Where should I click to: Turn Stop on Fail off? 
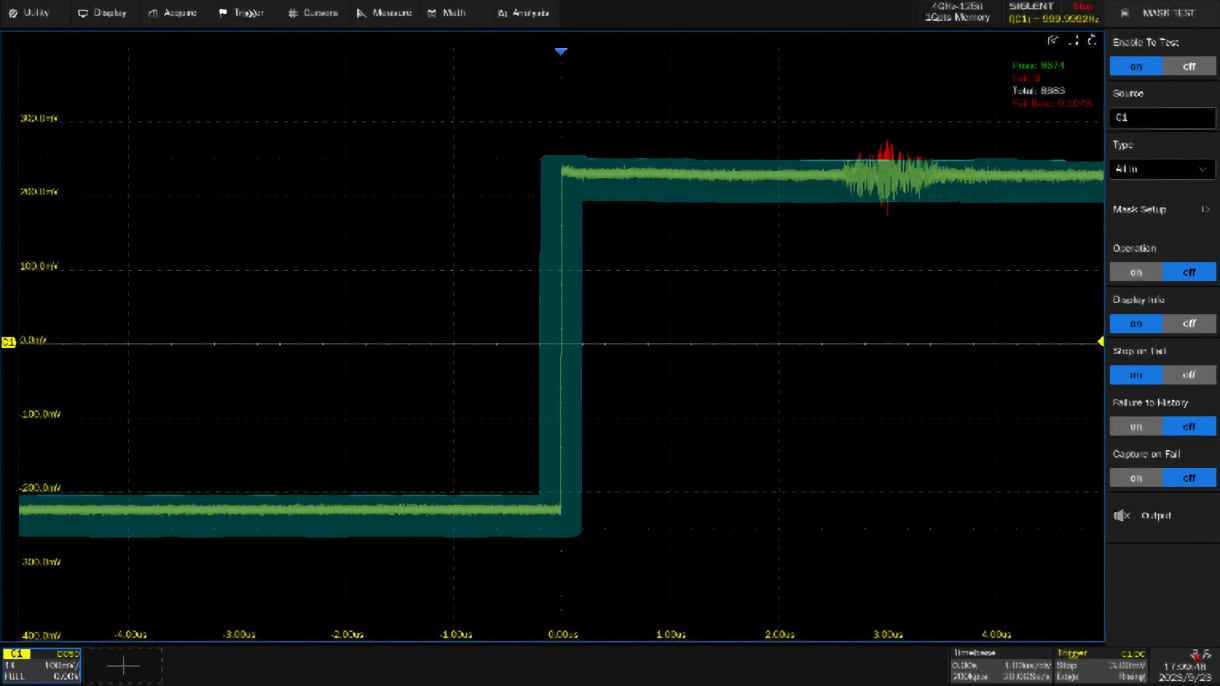(x=1189, y=375)
